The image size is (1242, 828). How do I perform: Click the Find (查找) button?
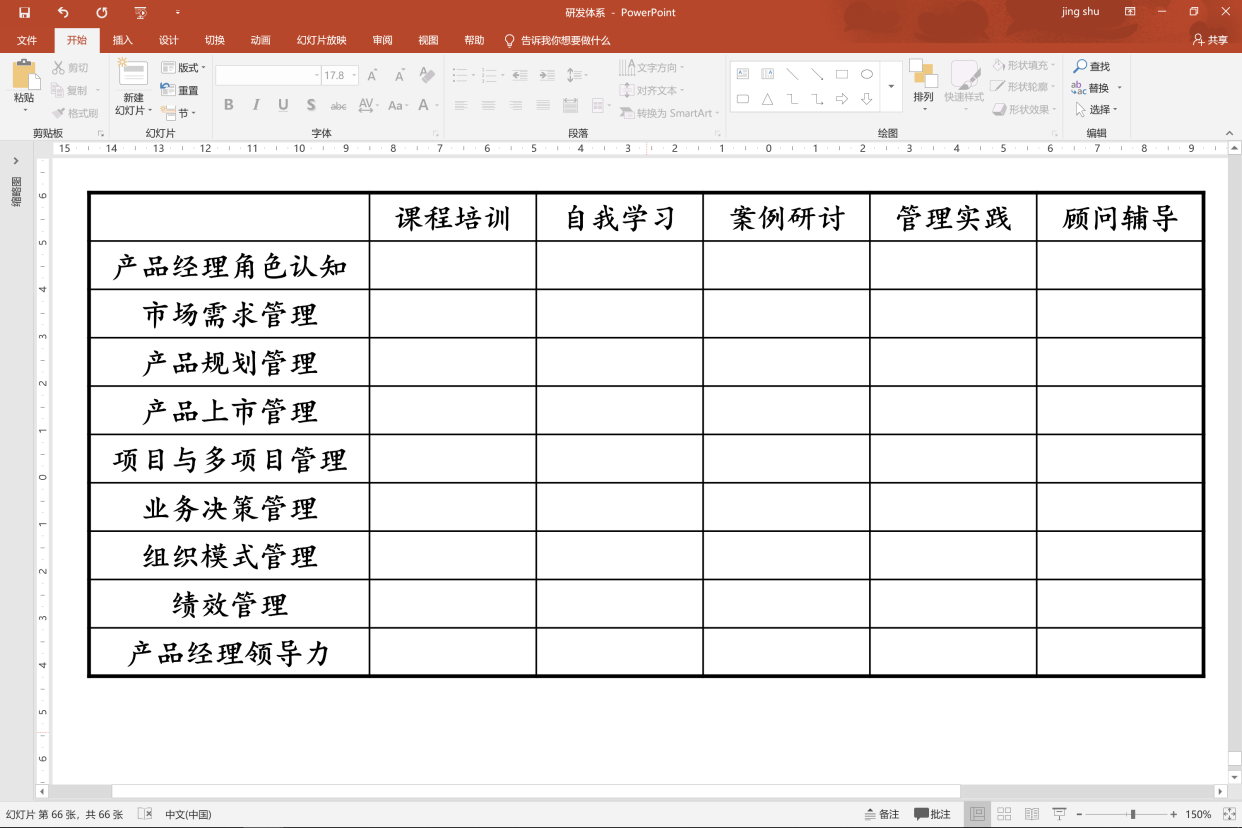(x=1092, y=66)
